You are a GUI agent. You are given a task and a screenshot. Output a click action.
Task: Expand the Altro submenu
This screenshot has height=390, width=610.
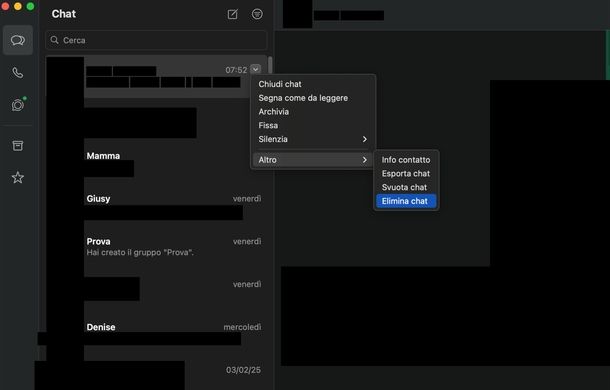[313, 160]
